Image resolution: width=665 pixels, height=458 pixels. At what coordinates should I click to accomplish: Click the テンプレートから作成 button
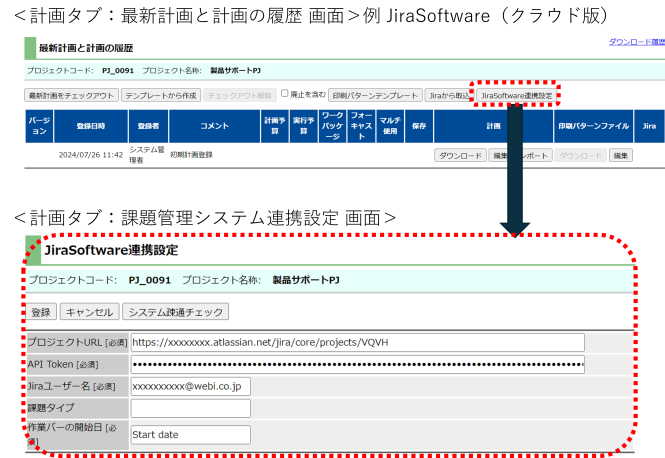pos(161,95)
